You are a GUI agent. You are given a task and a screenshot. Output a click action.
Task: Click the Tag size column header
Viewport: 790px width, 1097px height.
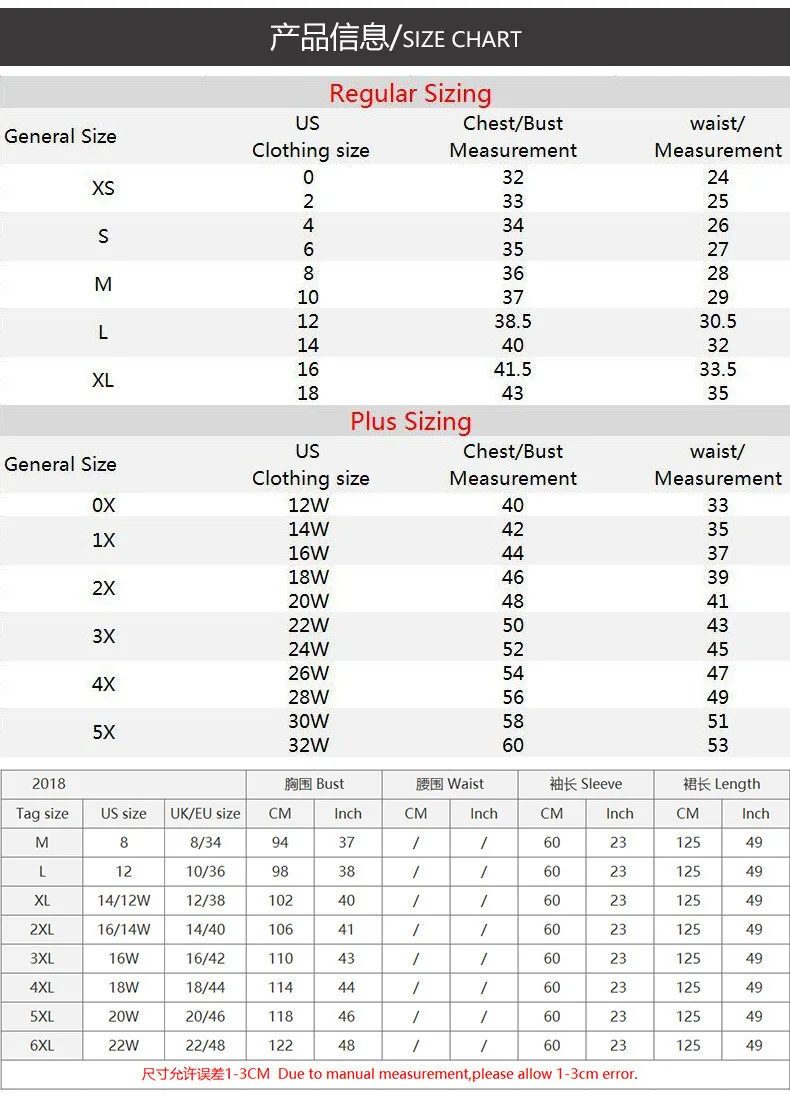click(42, 814)
